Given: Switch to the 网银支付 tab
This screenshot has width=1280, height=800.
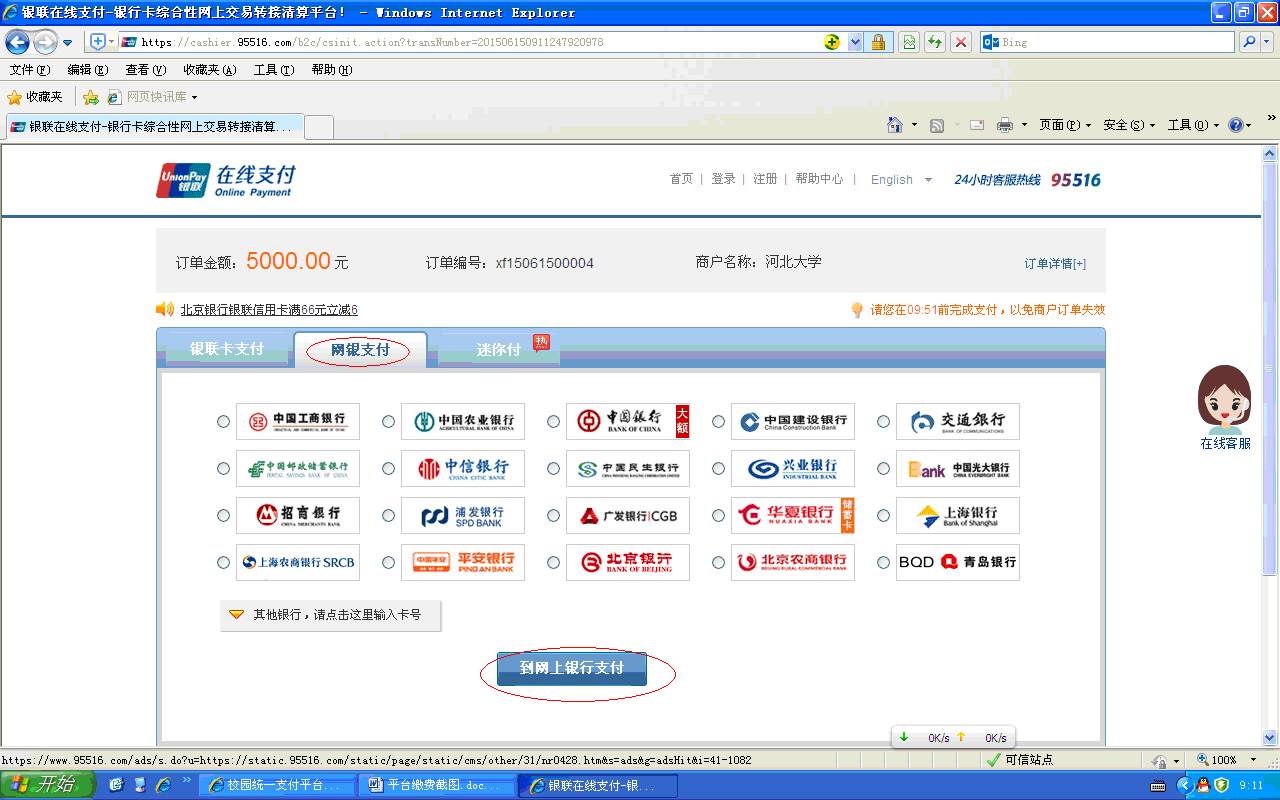Looking at the screenshot, I should coord(360,350).
